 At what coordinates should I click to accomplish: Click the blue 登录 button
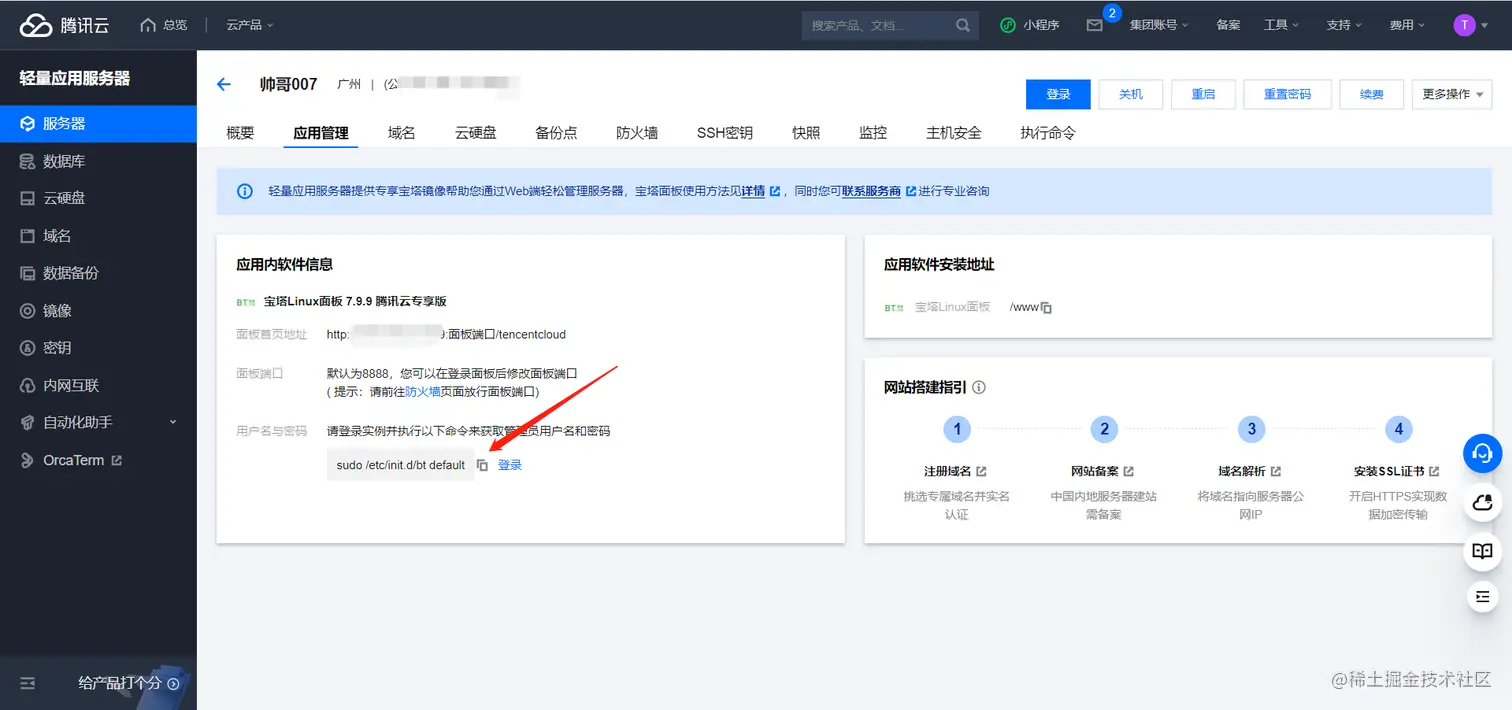(1058, 94)
